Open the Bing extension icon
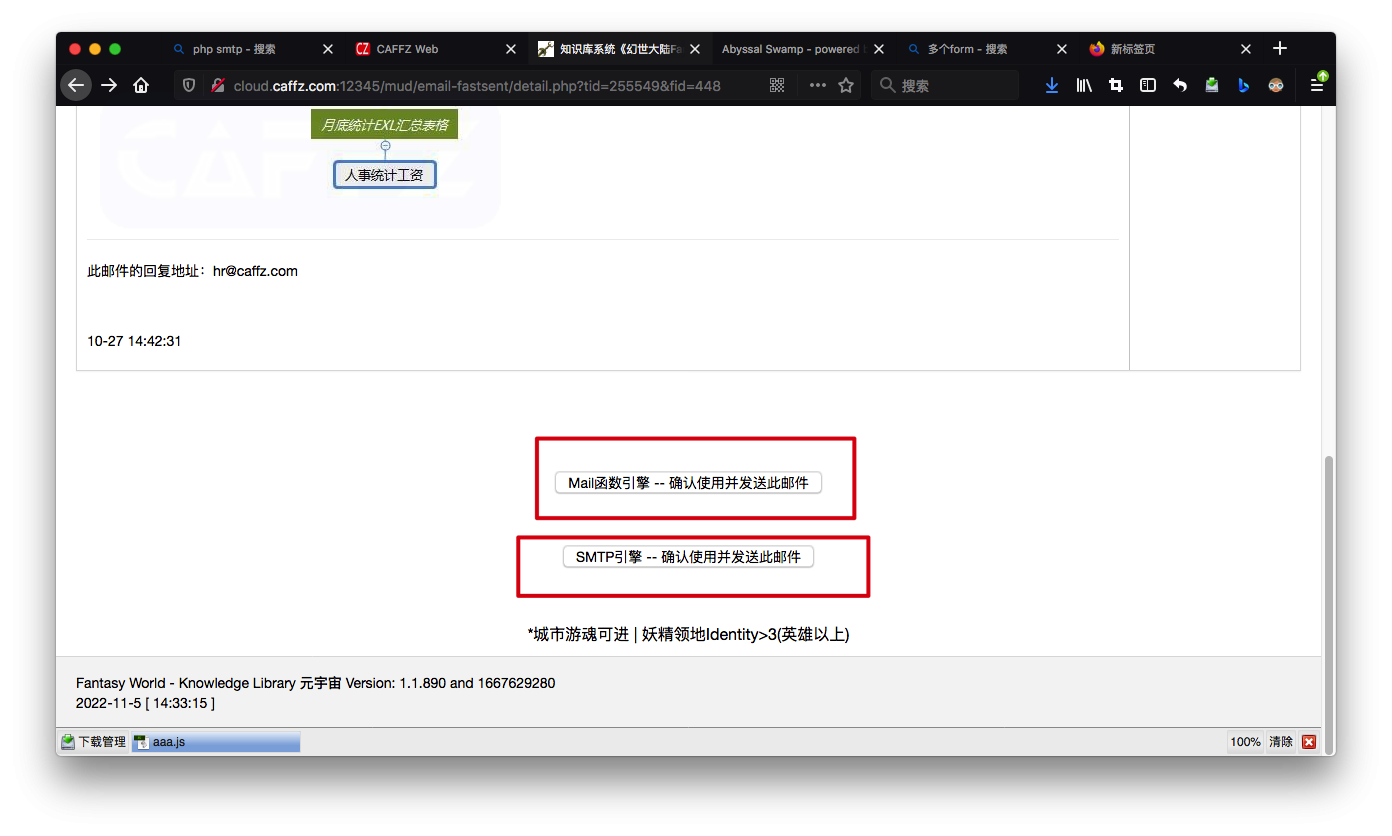The image size is (1392, 836). coord(1243,85)
